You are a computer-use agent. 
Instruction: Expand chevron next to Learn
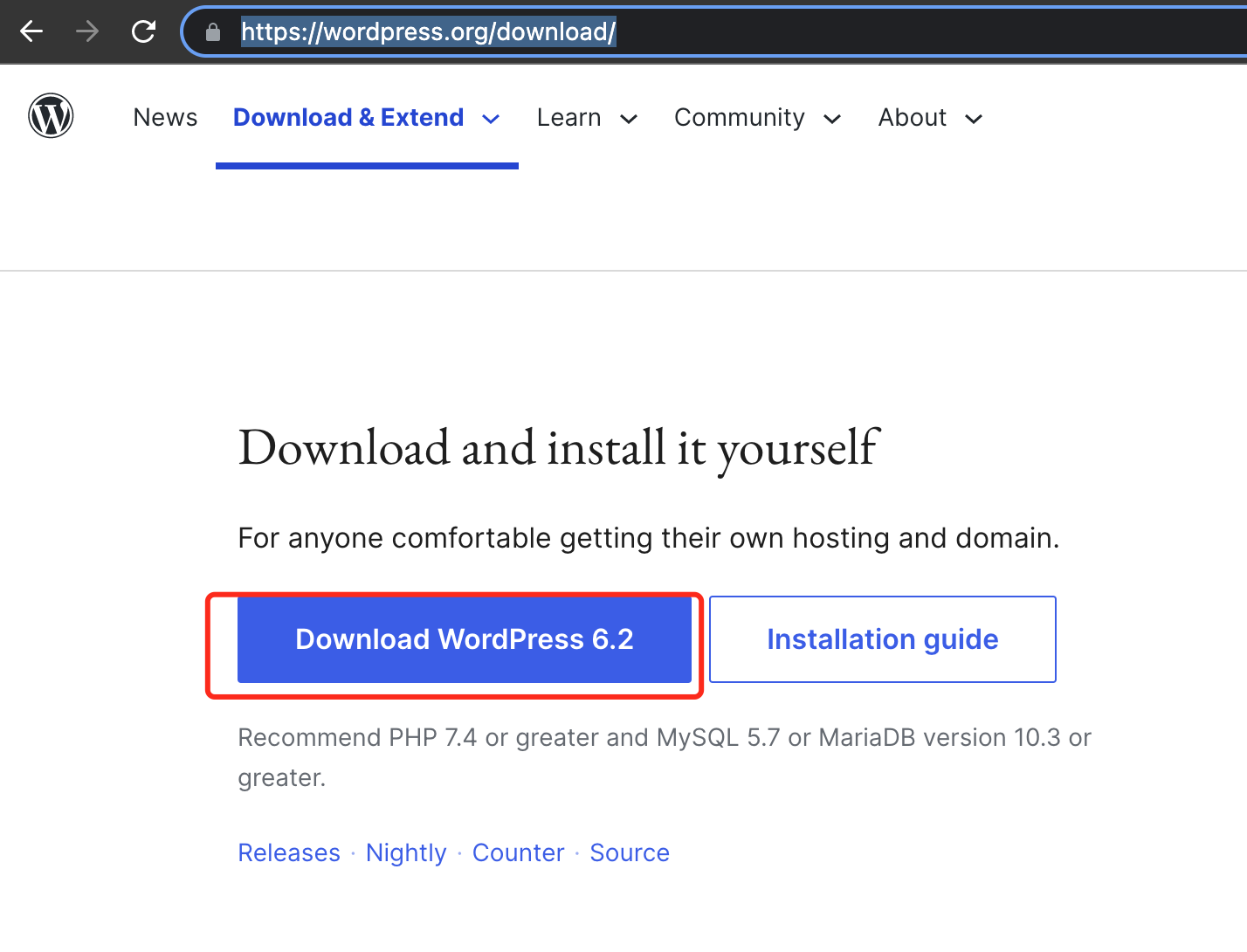[x=629, y=120]
